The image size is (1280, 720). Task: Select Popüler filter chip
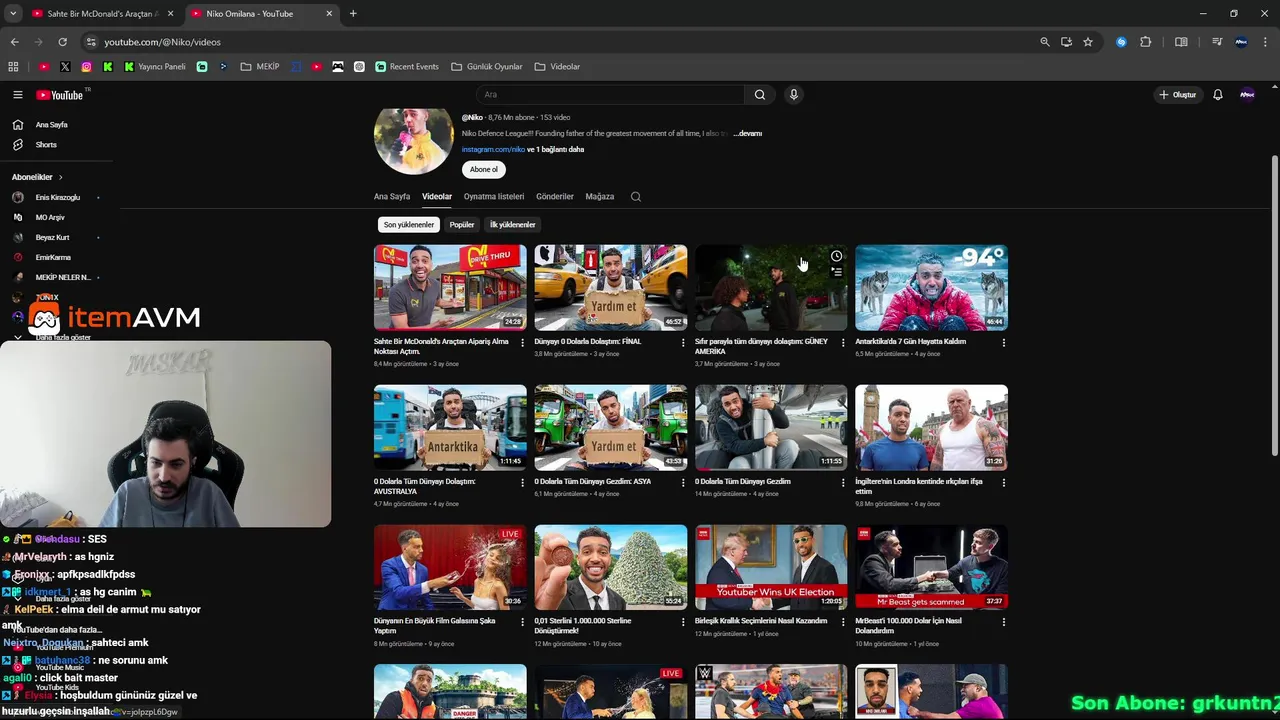pos(462,225)
